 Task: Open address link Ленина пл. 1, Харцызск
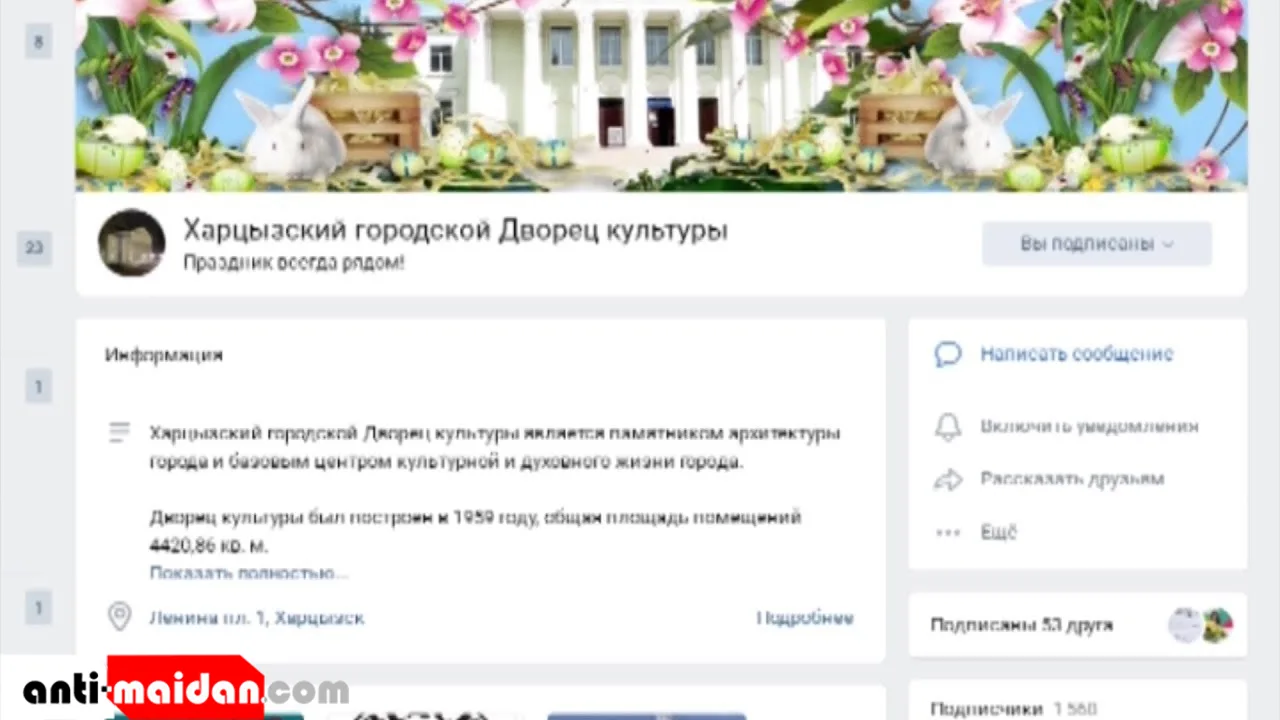(257, 618)
